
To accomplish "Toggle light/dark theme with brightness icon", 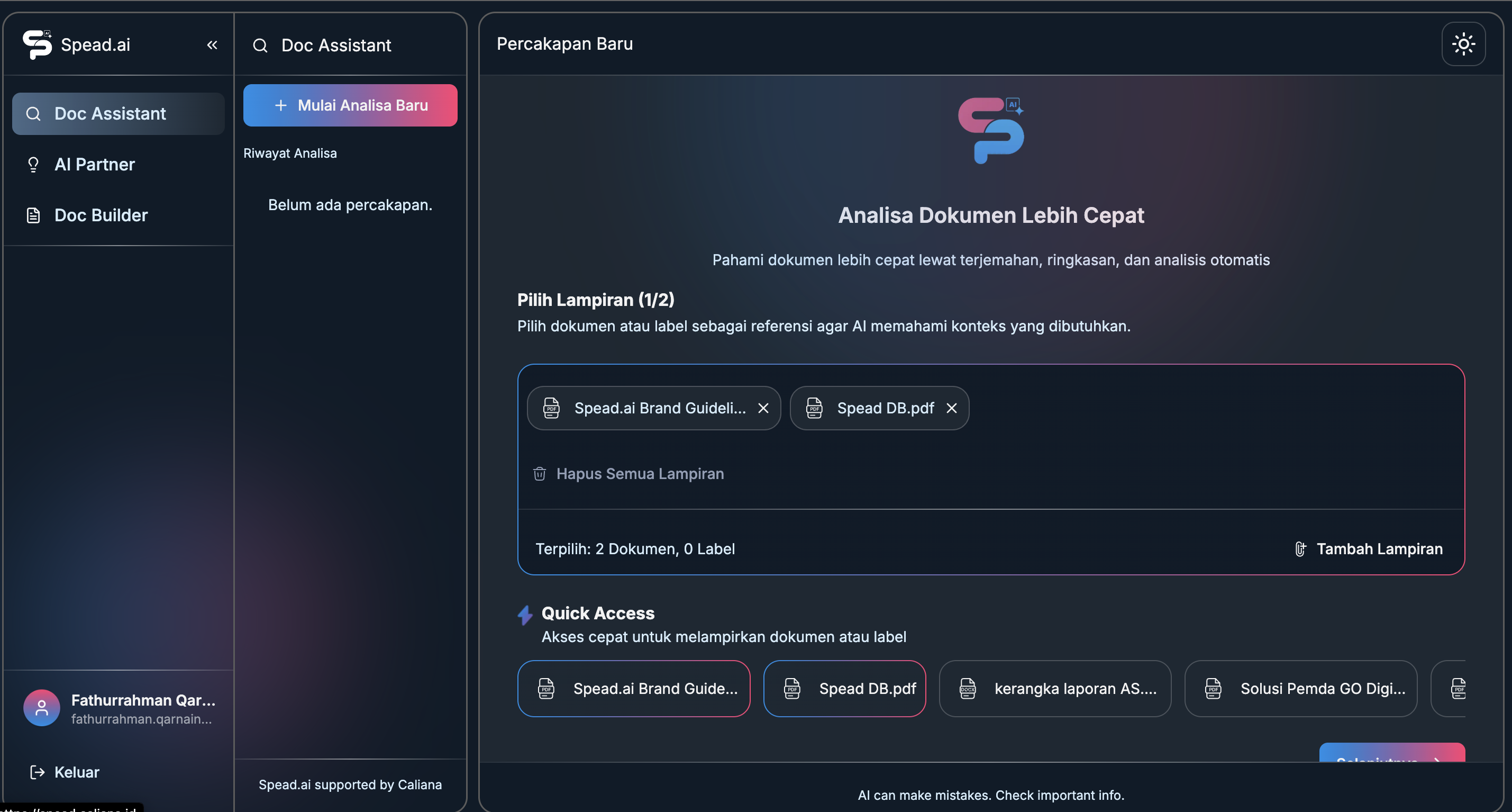I will point(1464,43).
